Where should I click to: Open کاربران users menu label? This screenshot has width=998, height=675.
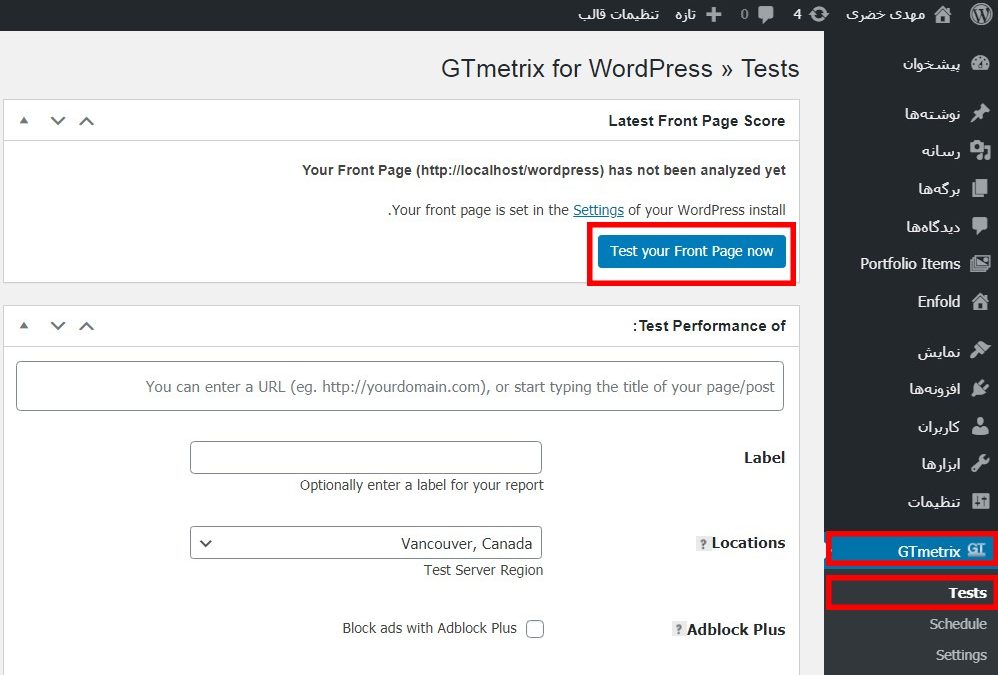click(x=939, y=426)
